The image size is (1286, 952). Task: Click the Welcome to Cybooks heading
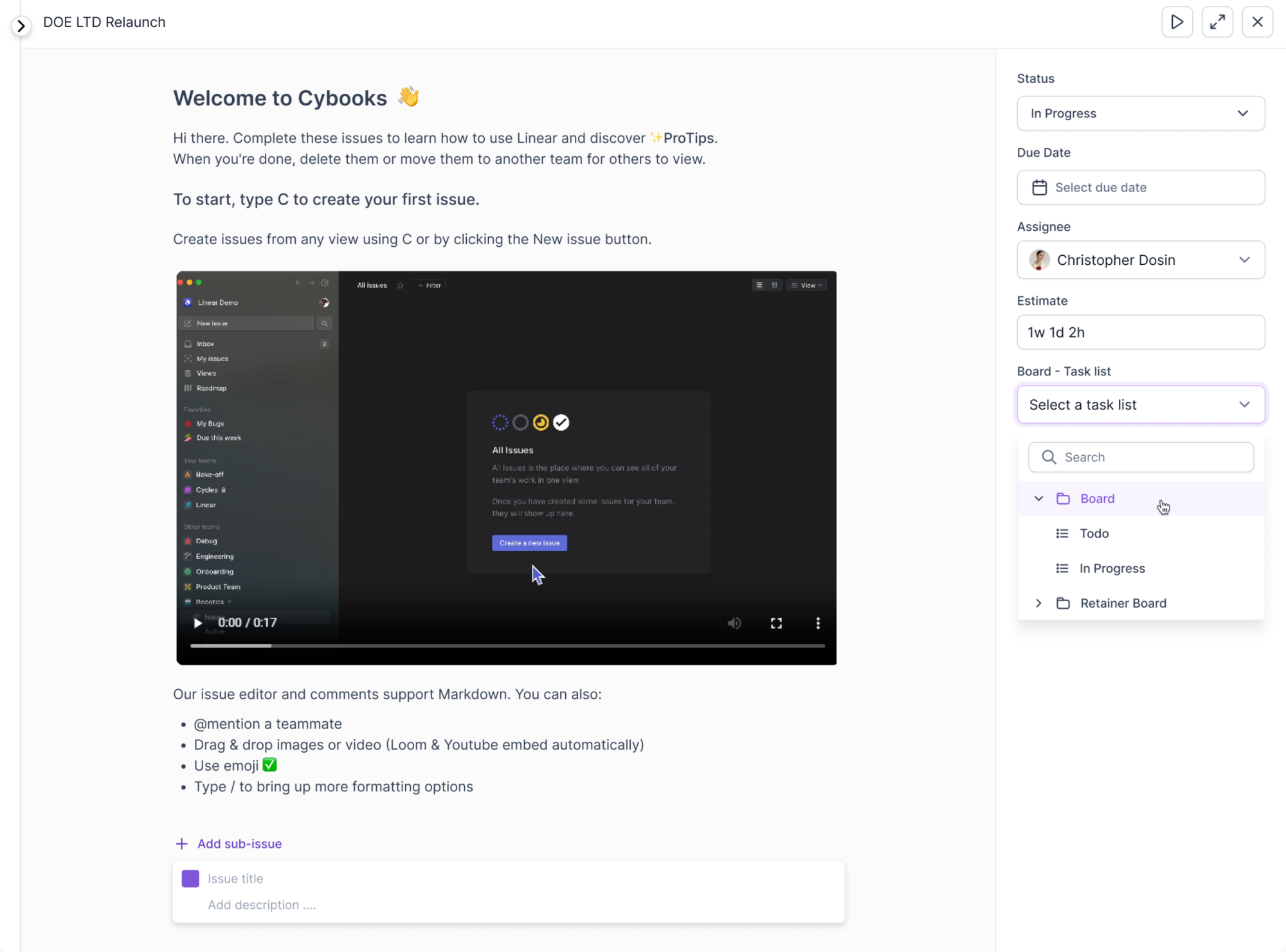click(280, 98)
